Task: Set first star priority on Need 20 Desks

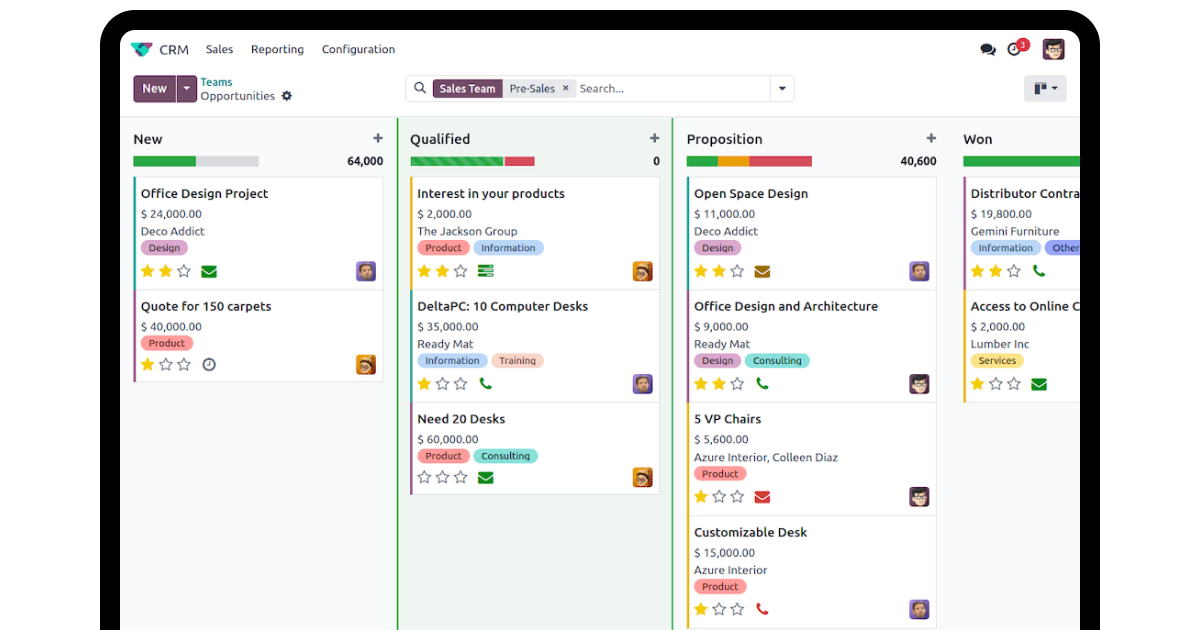Action: pos(424,477)
